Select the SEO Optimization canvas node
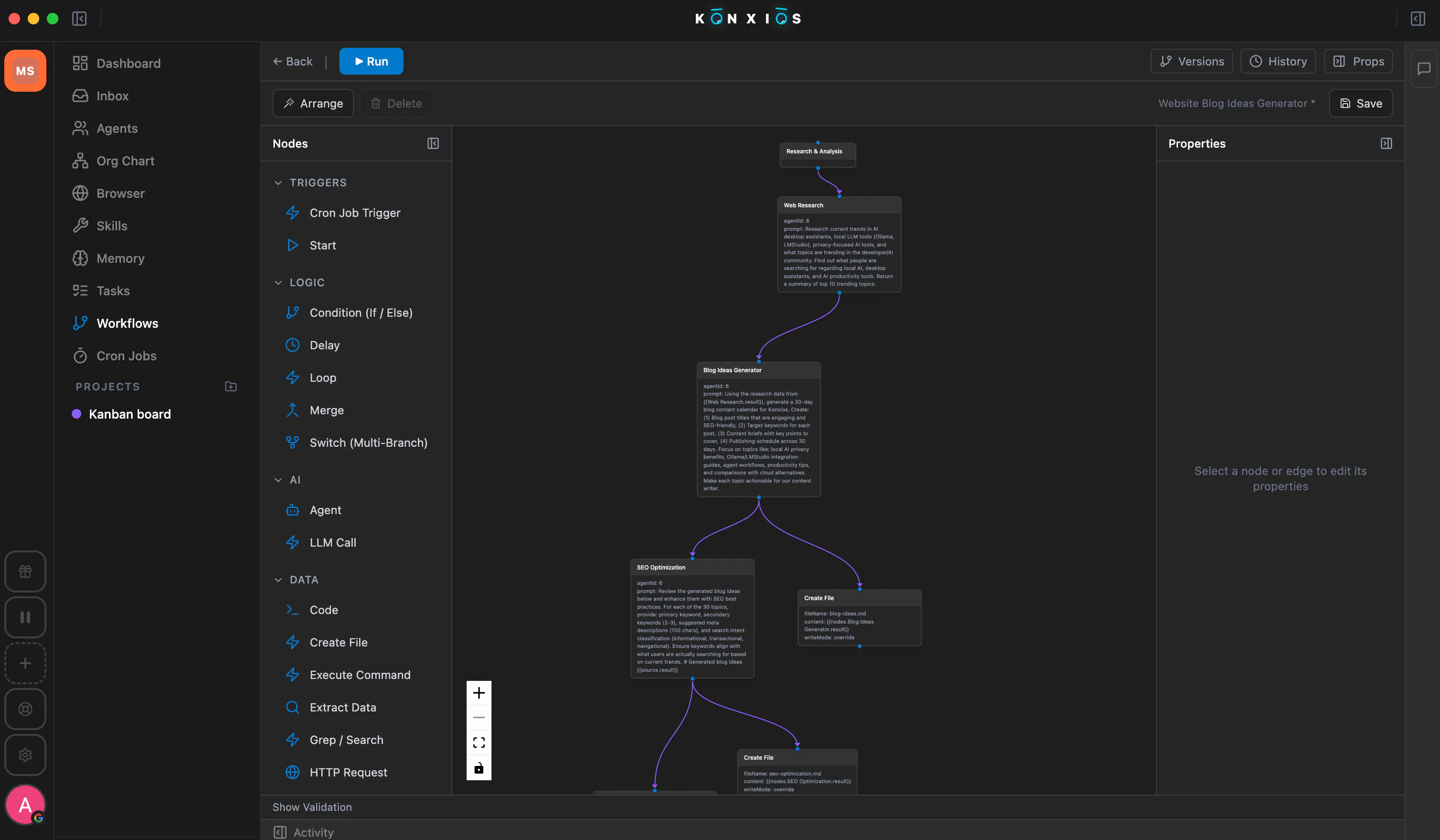Viewport: 1440px width, 840px height. (x=692, y=618)
